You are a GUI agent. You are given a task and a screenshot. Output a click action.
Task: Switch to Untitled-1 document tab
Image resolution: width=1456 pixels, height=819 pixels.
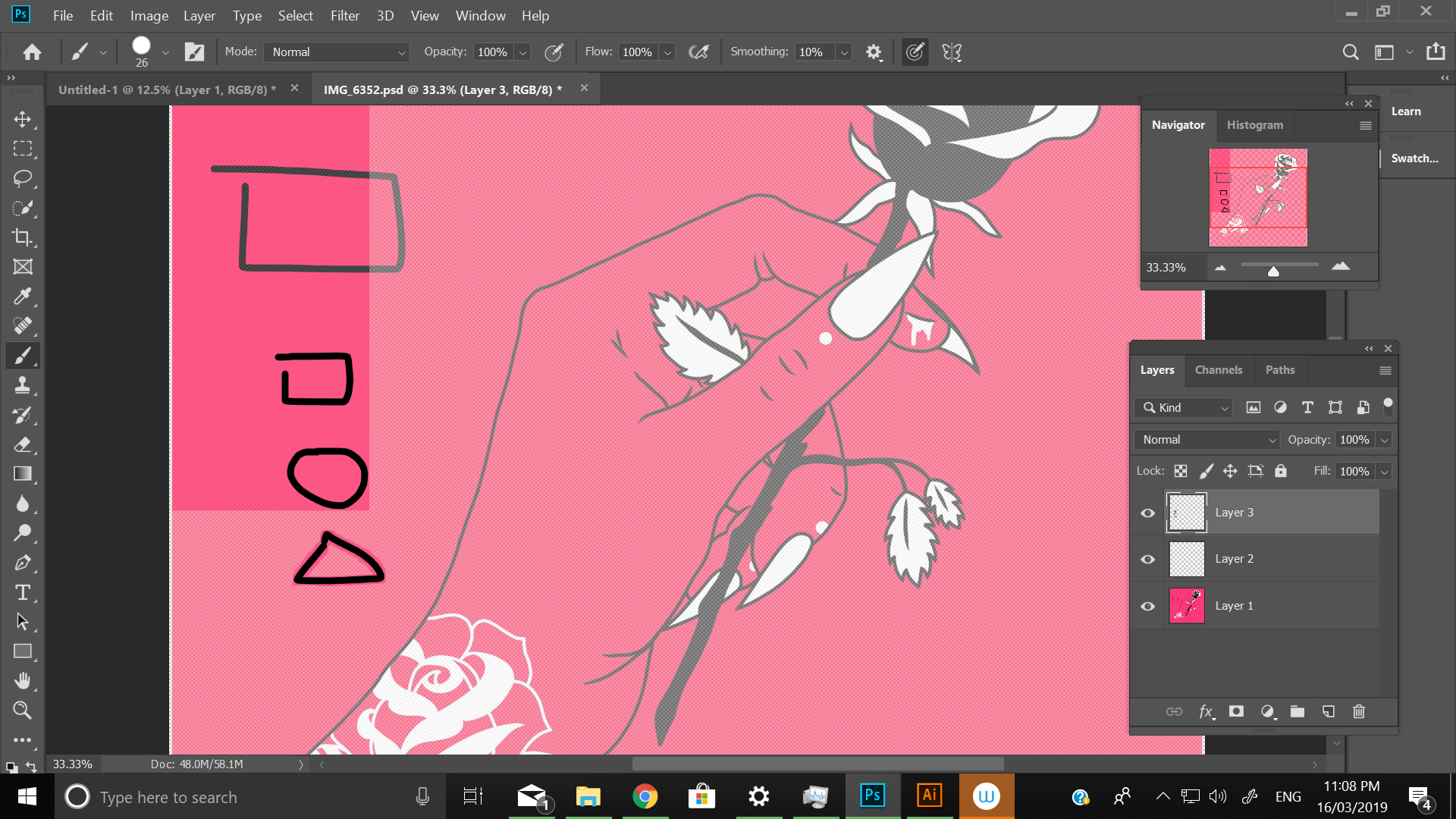tap(168, 89)
